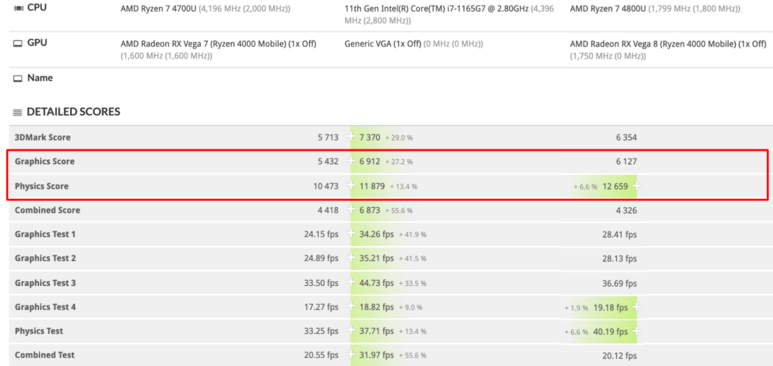
Task: Select the AMD Ryzen 7 4700U CPU entry
Action: pyautogui.click(x=206, y=8)
